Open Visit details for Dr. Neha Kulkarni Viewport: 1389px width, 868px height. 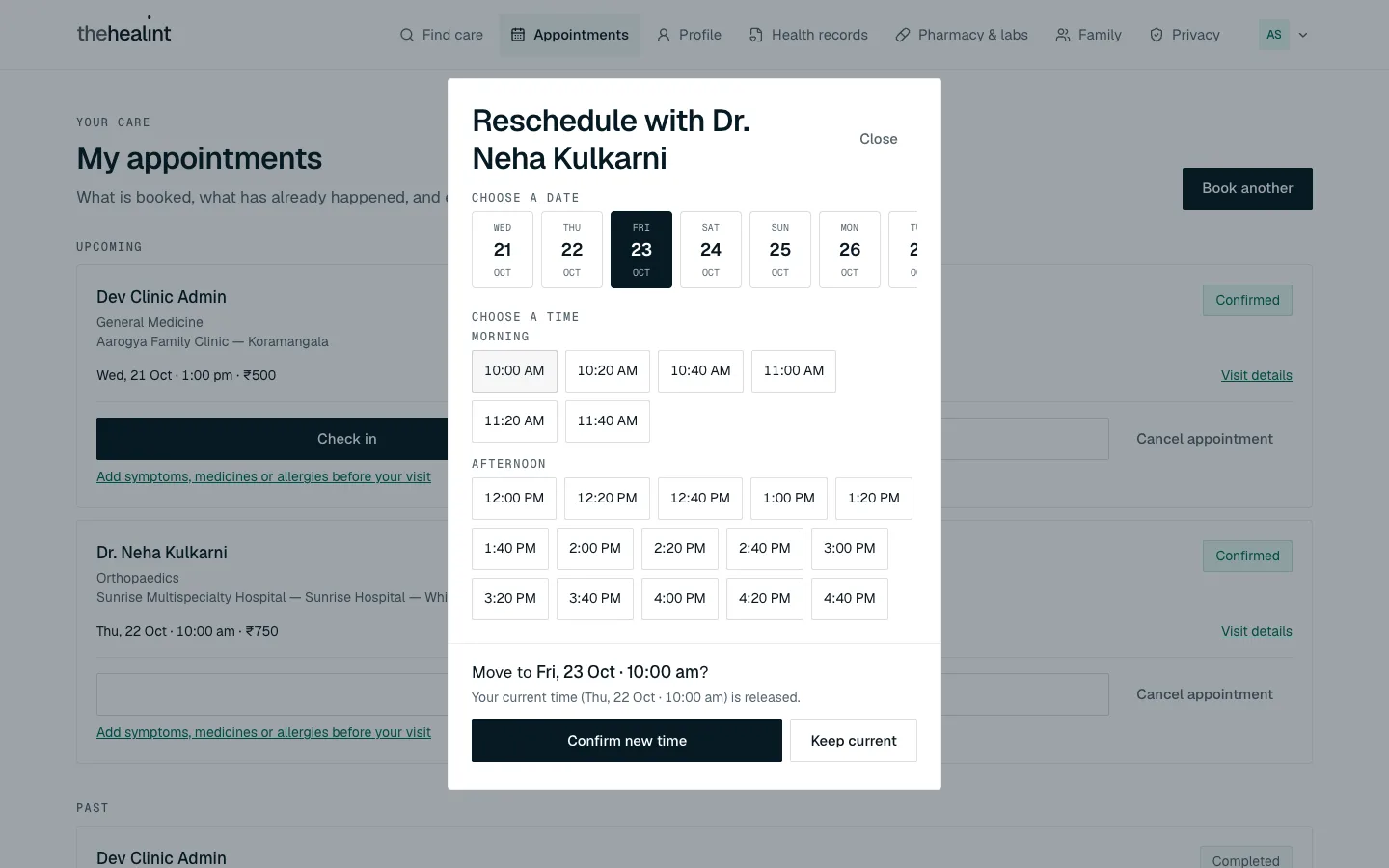1257,631
